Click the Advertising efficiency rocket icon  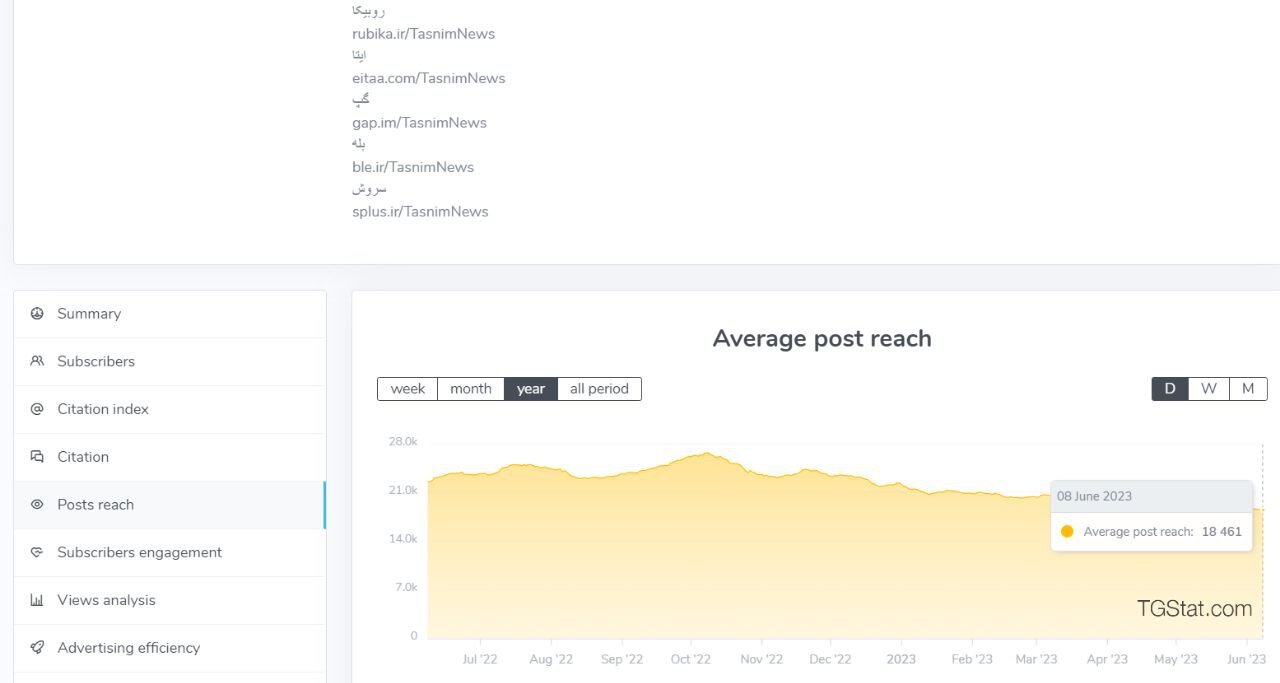(37, 648)
